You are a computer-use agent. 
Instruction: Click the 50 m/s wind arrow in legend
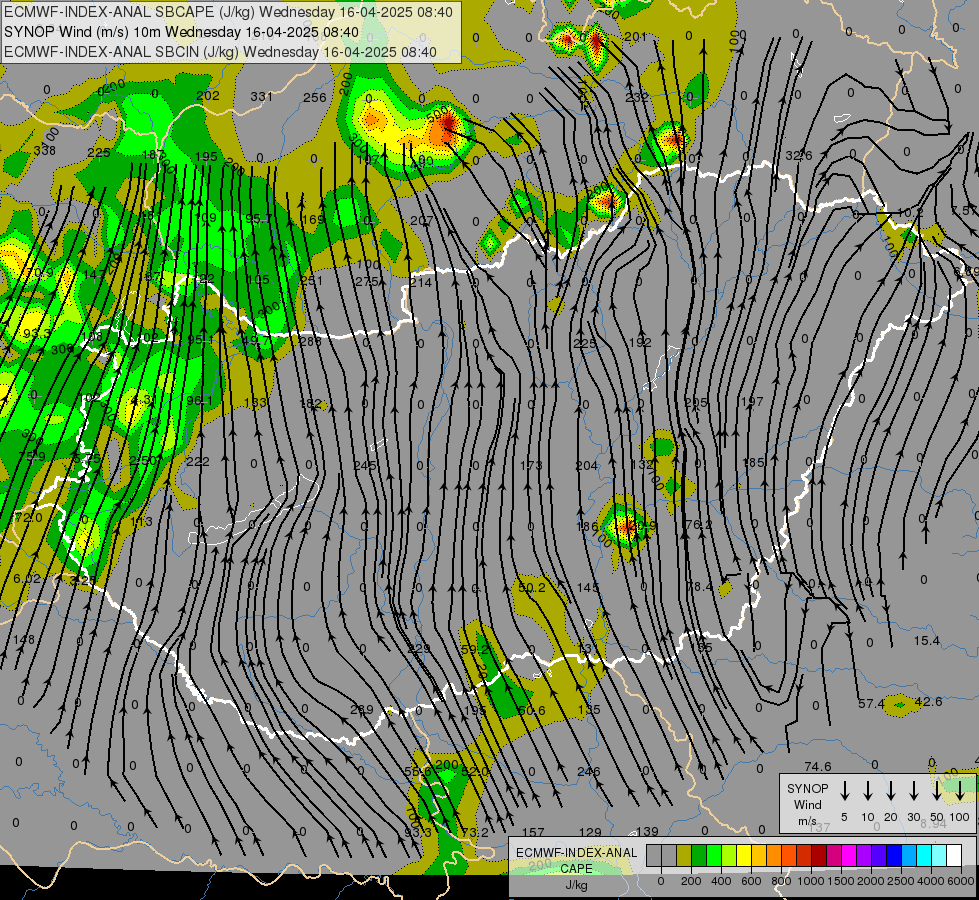937,791
